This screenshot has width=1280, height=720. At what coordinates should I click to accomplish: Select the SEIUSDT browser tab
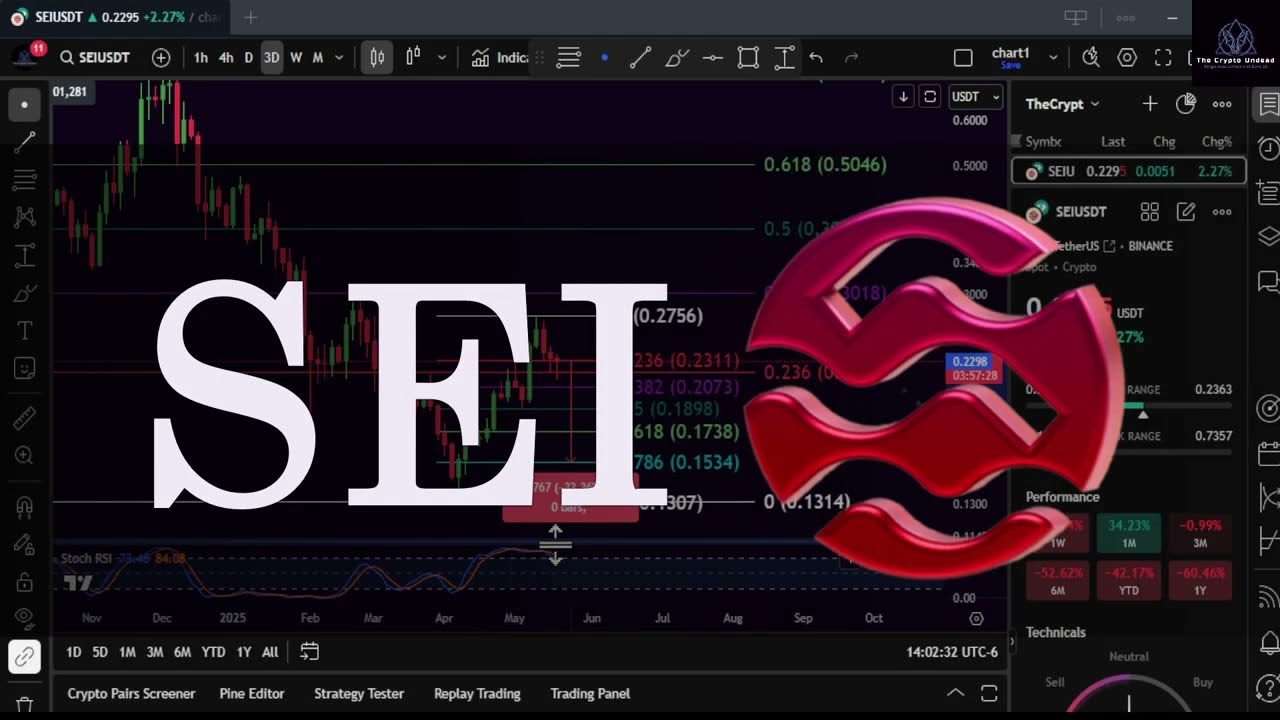(x=115, y=17)
